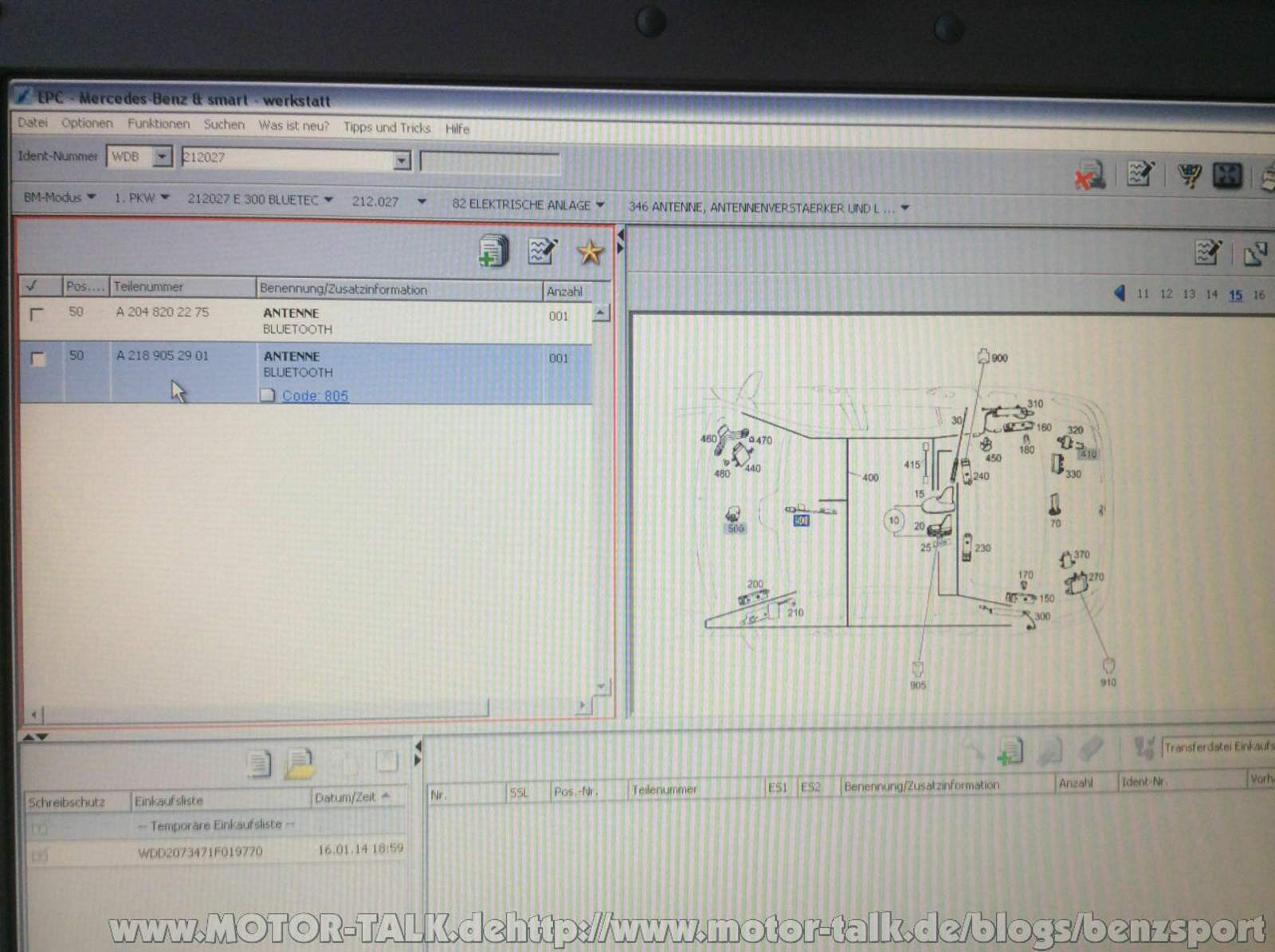The width and height of the screenshot is (1275, 952).
Task: Go to diagram page 11
Action: click(x=1143, y=293)
